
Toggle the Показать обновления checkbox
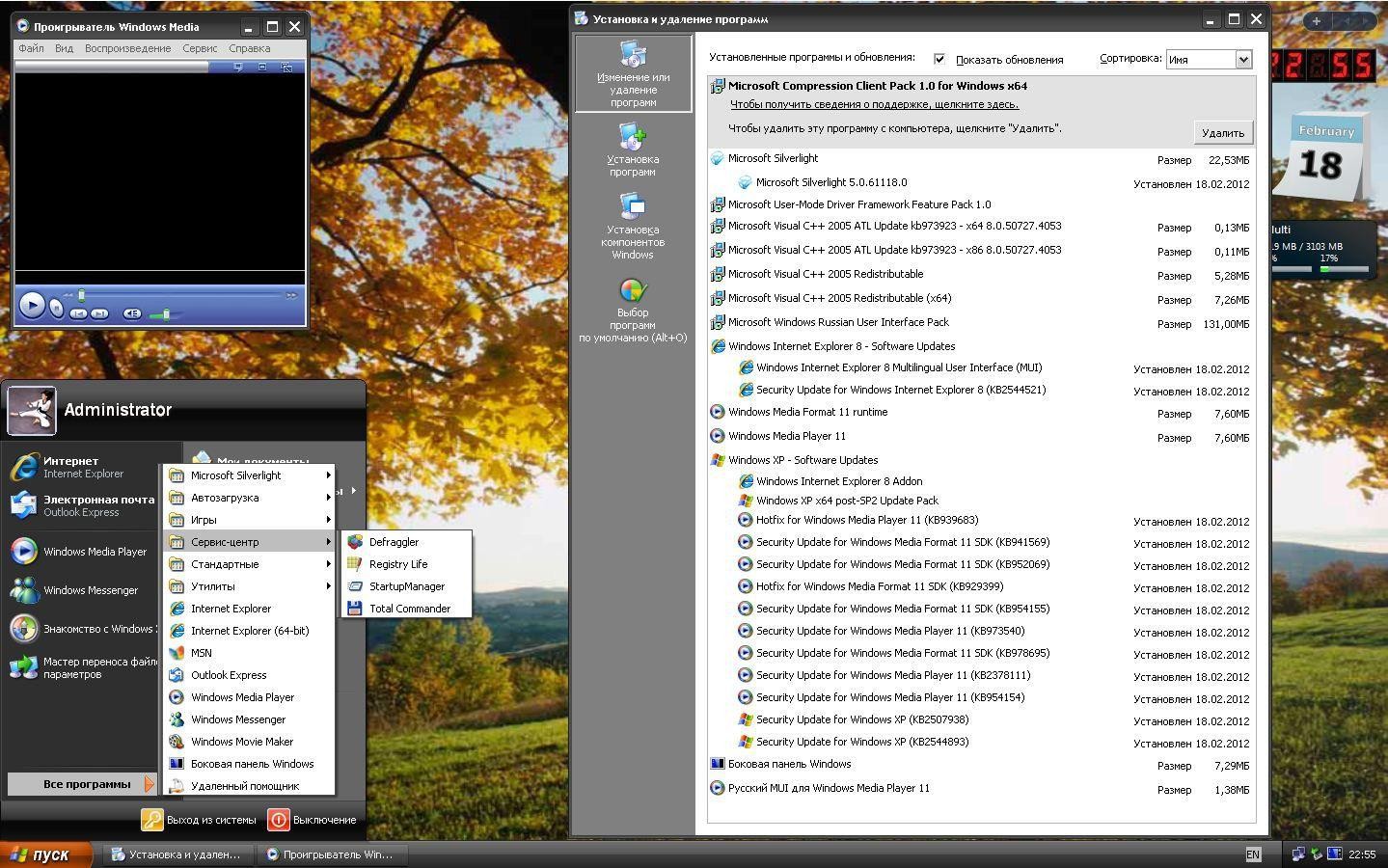click(x=939, y=59)
